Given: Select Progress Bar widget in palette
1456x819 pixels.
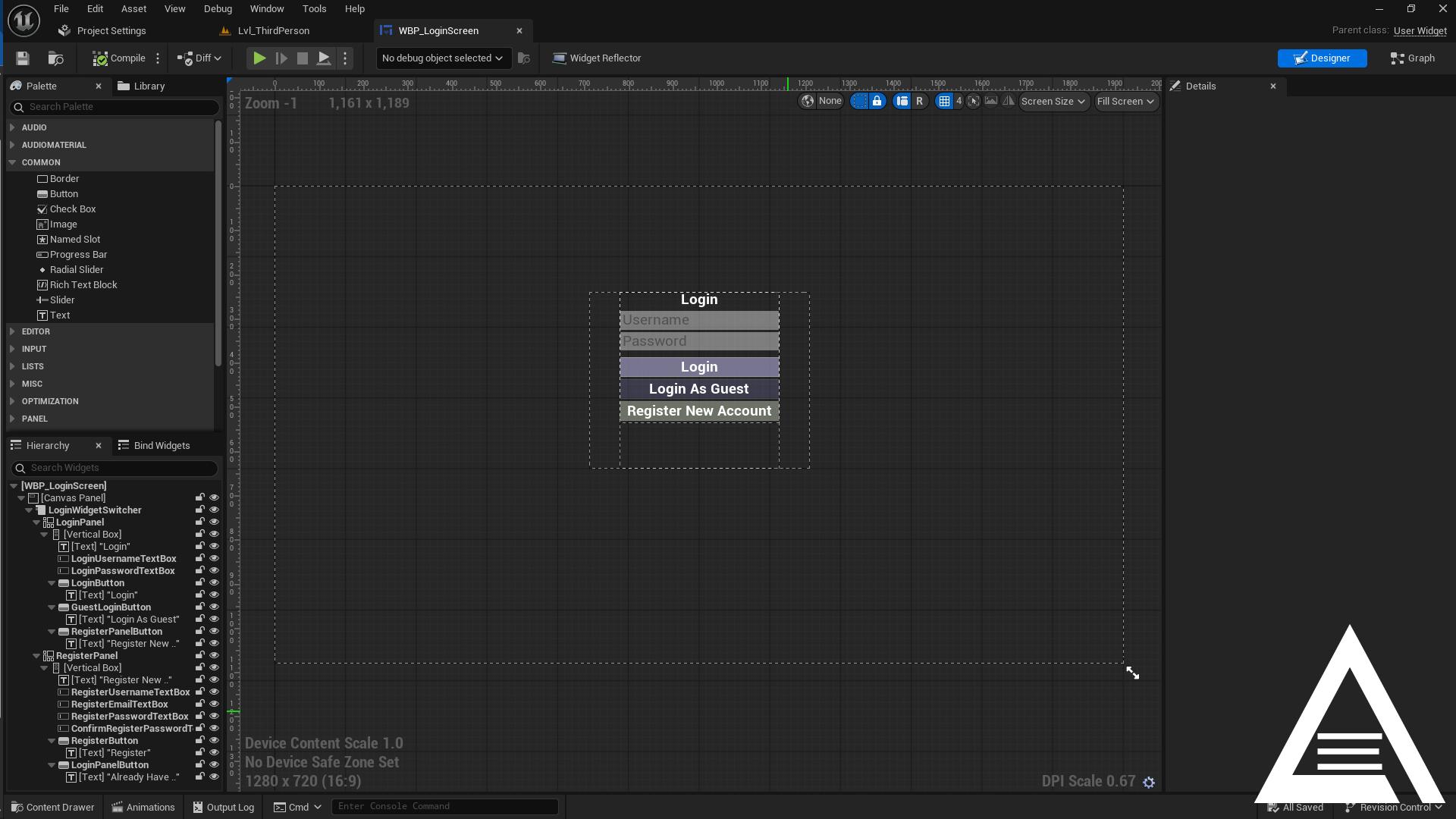Looking at the screenshot, I should click(x=72, y=255).
